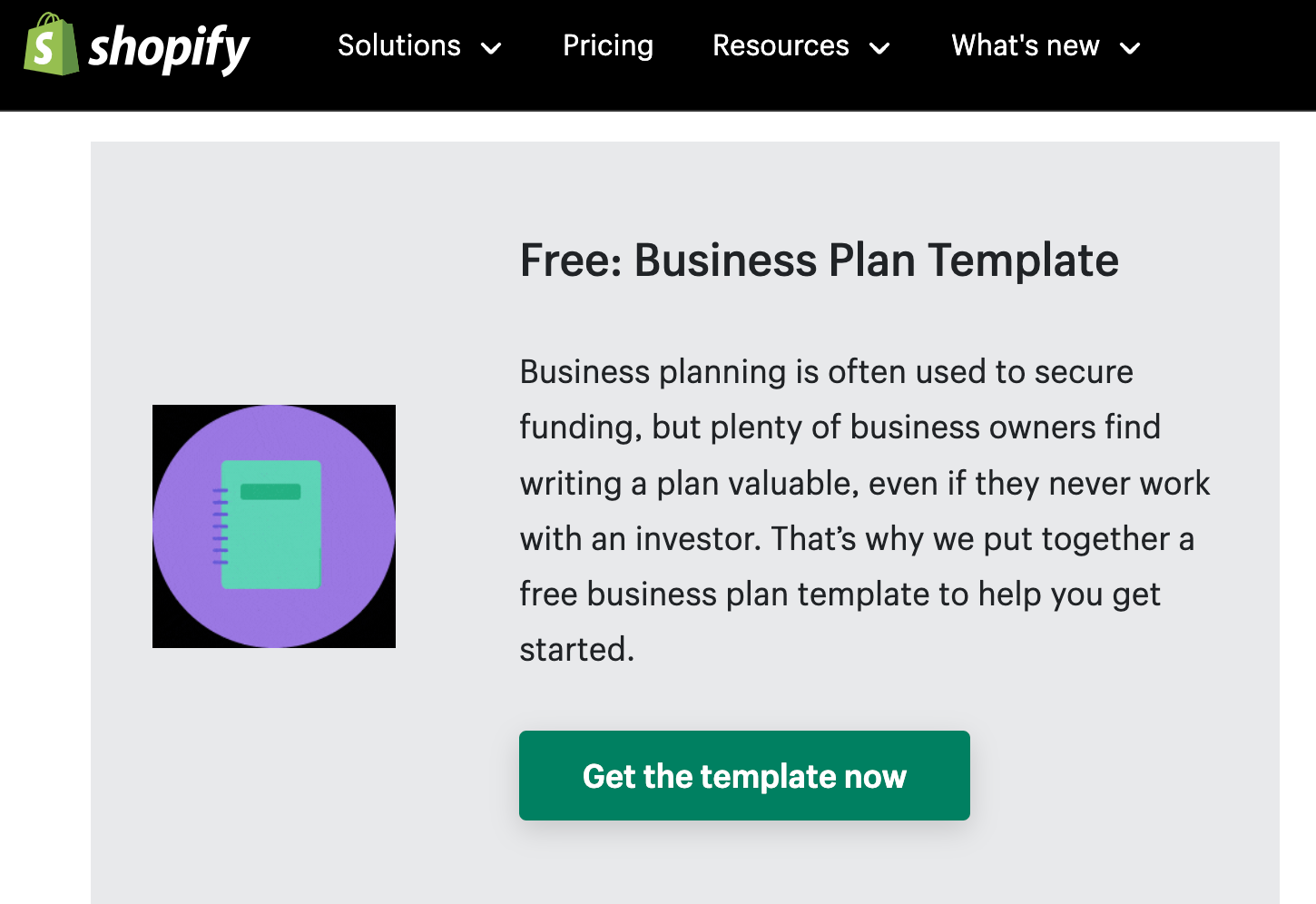
Task: Open the Pricing menu item
Action: coord(608,45)
